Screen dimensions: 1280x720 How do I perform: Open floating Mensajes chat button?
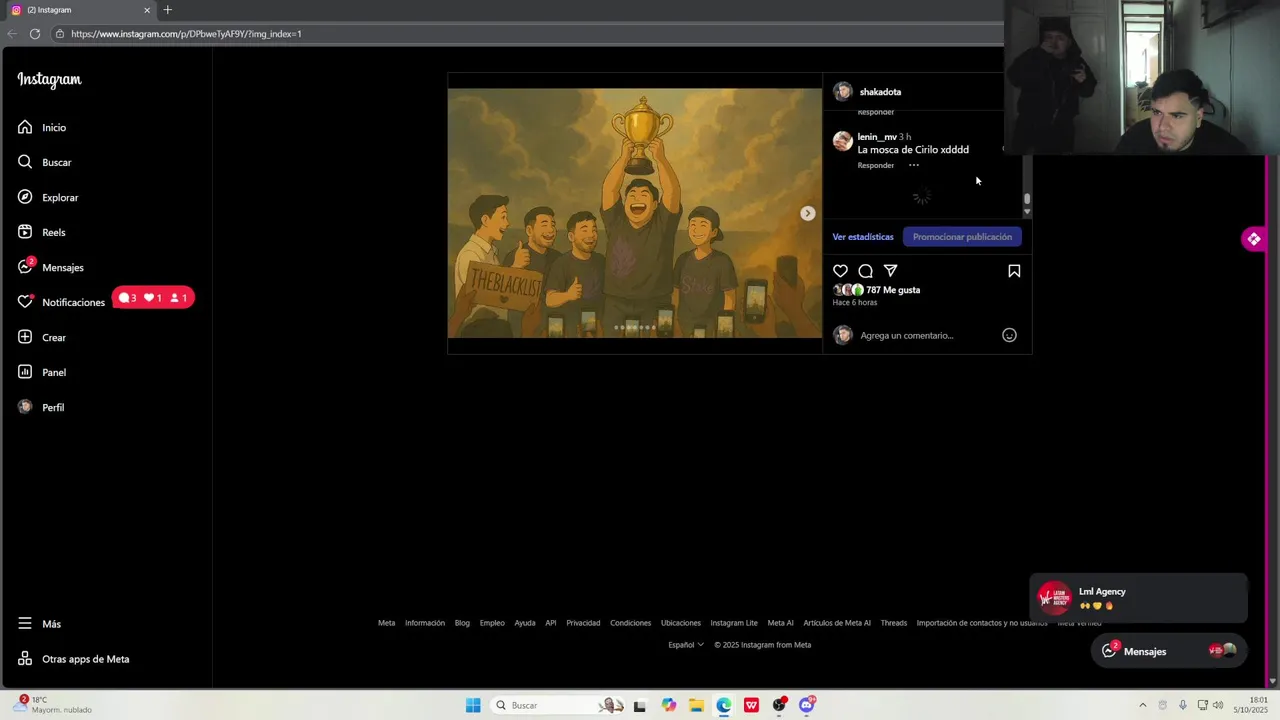pyautogui.click(x=1169, y=651)
